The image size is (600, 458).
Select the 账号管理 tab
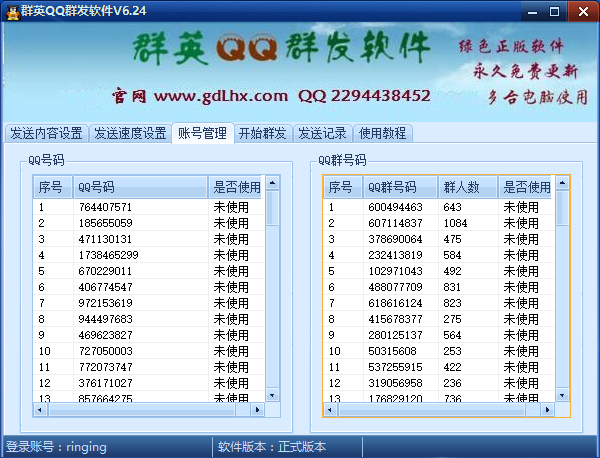(x=202, y=133)
